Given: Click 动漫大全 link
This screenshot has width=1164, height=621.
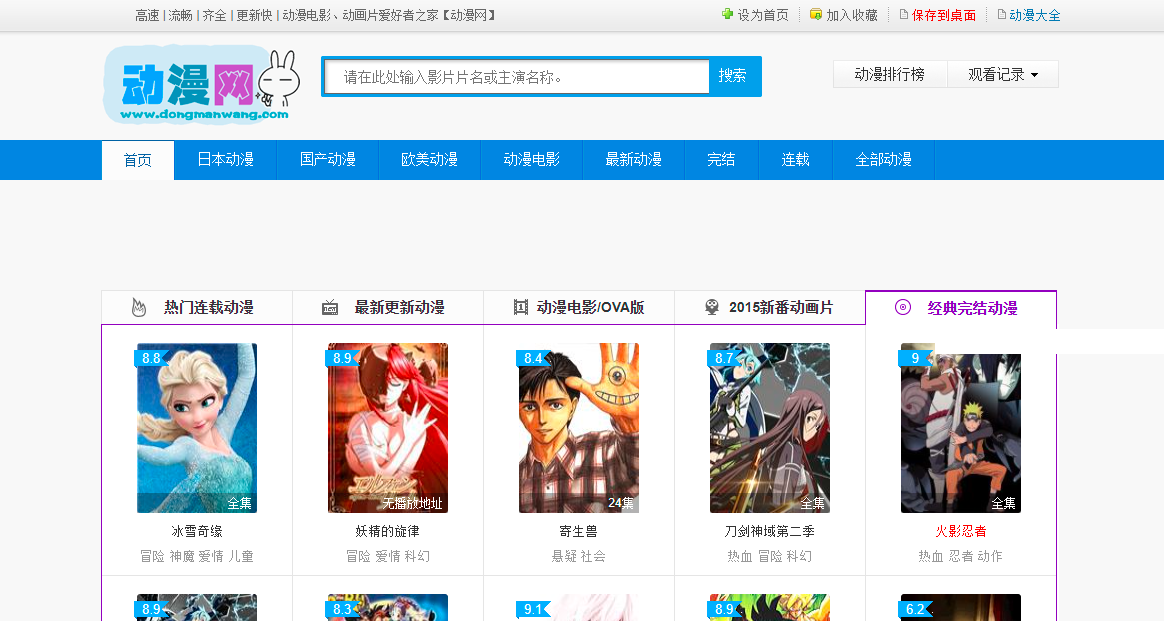Looking at the screenshot, I should tap(1035, 15).
